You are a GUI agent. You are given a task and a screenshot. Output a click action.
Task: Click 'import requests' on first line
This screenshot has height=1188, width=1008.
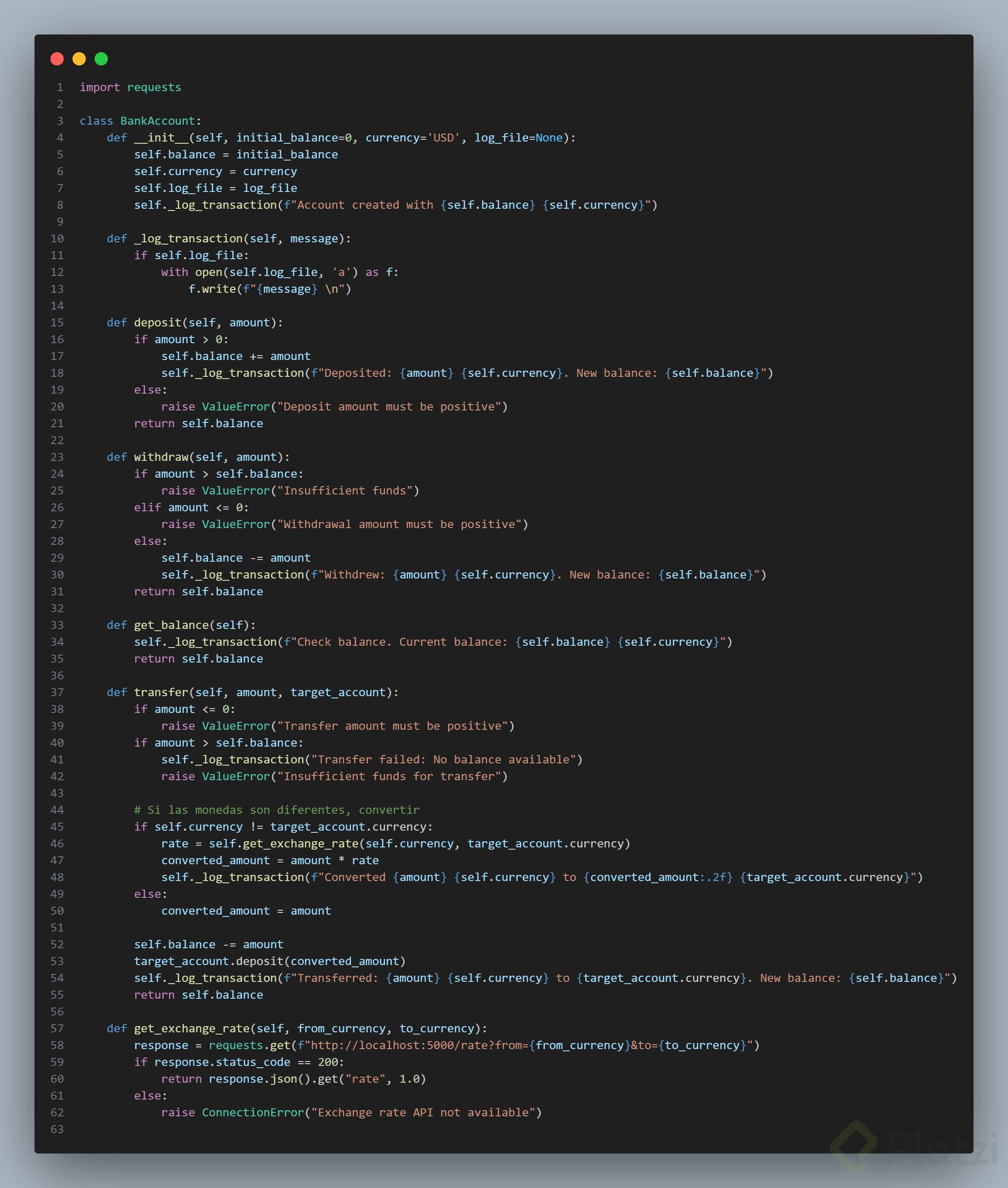(x=130, y=88)
